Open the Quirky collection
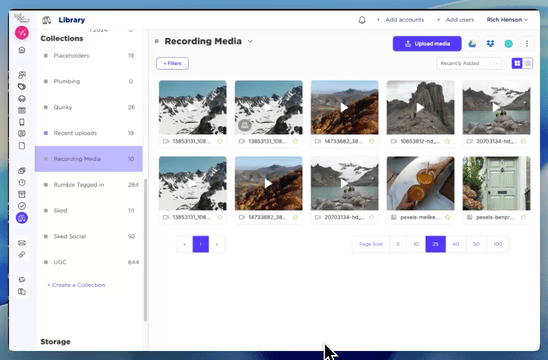The width and height of the screenshot is (548, 360). coord(89,107)
